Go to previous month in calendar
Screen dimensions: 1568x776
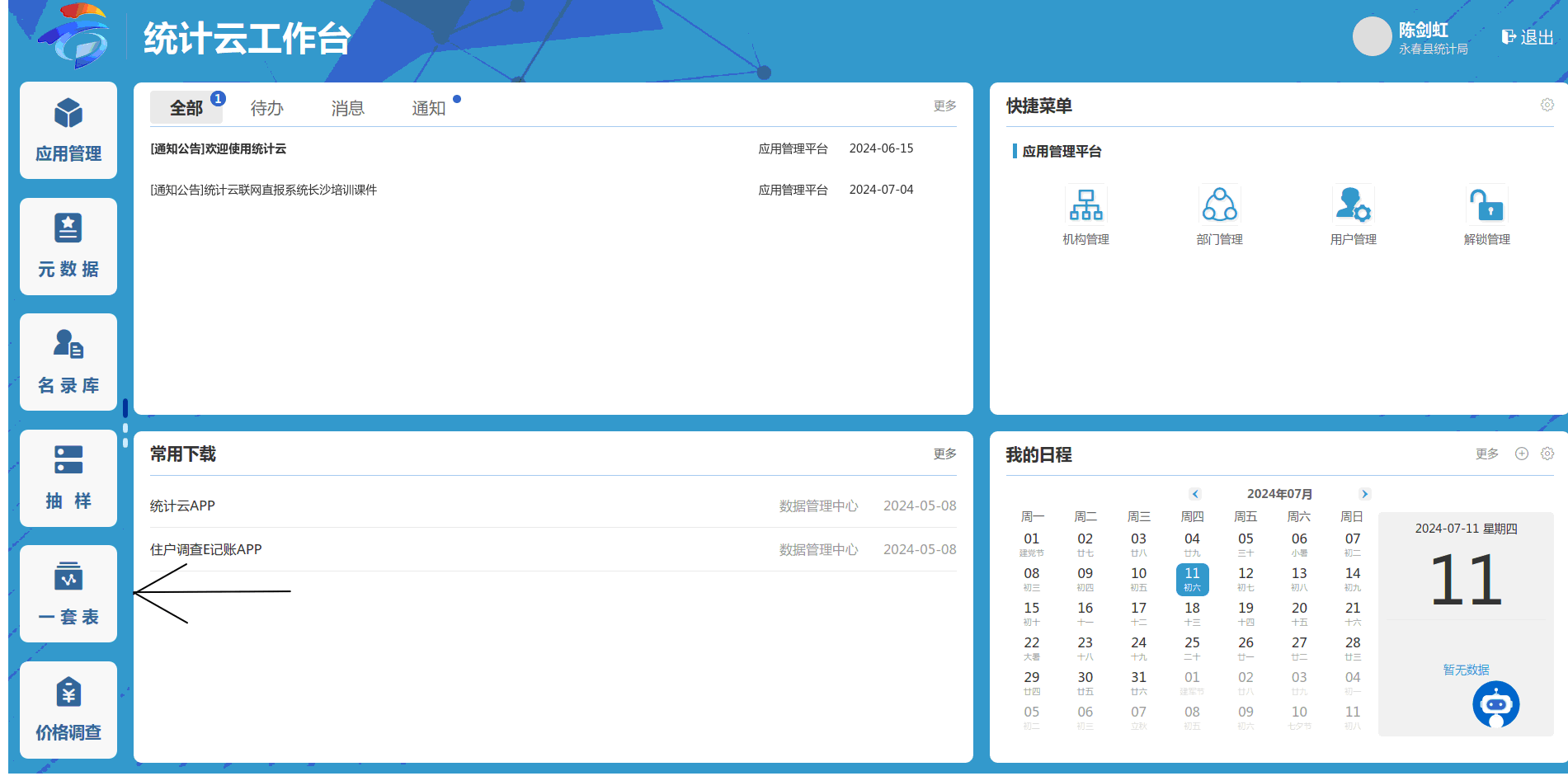tap(1195, 494)
